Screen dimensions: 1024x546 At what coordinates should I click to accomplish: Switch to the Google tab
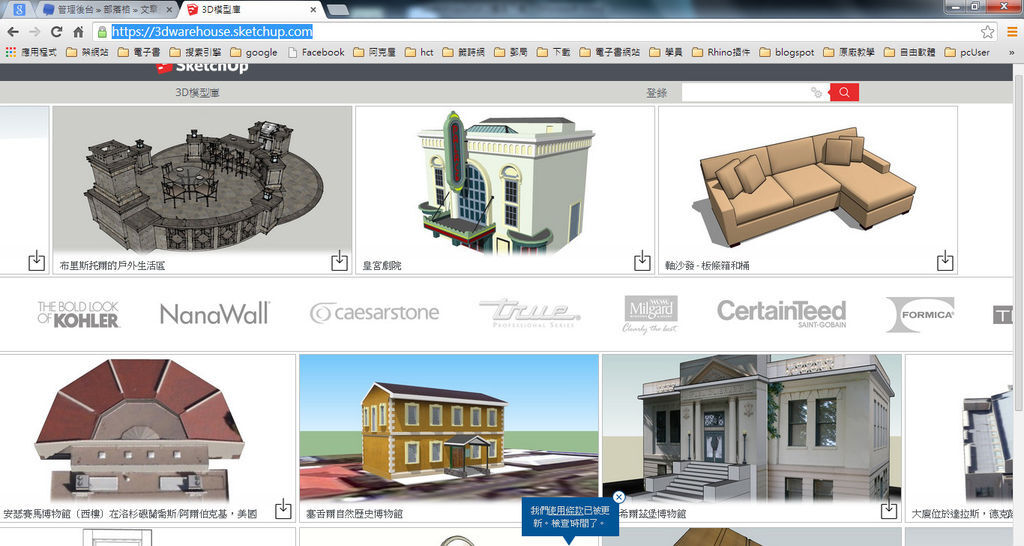click(19, 9)
